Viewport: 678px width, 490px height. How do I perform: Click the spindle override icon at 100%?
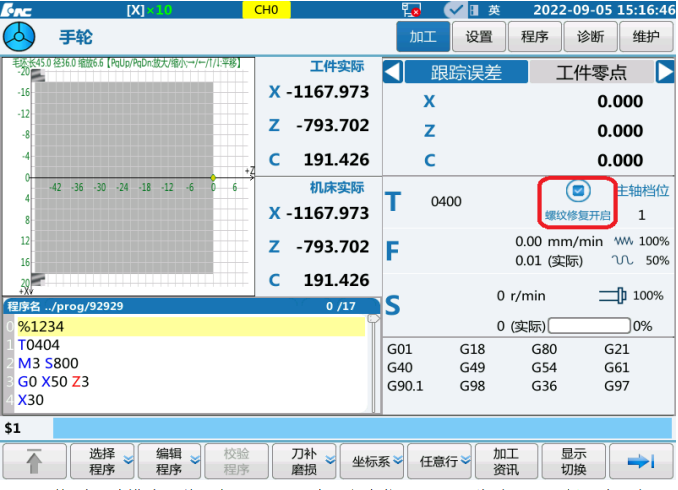[x=613, y=296]
